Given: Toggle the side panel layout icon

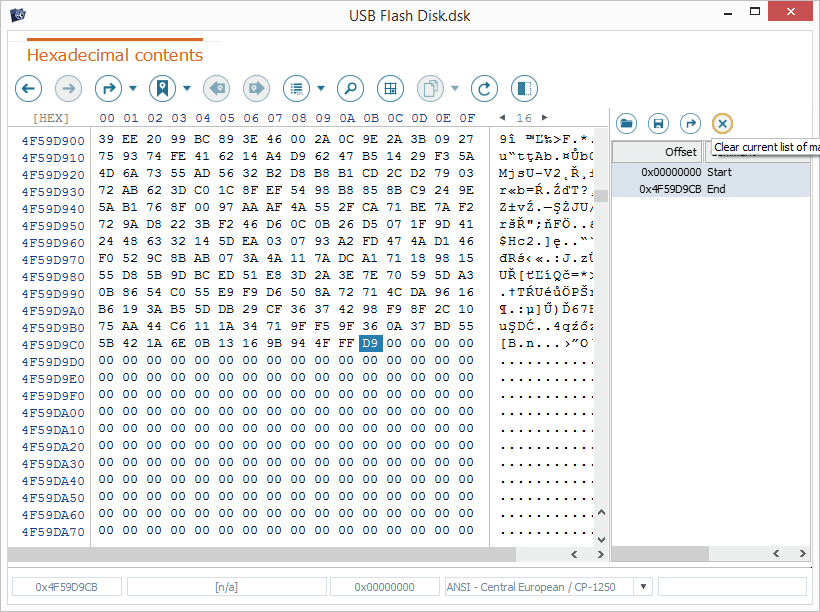Looking at the screenshot, I should [524, 89].
